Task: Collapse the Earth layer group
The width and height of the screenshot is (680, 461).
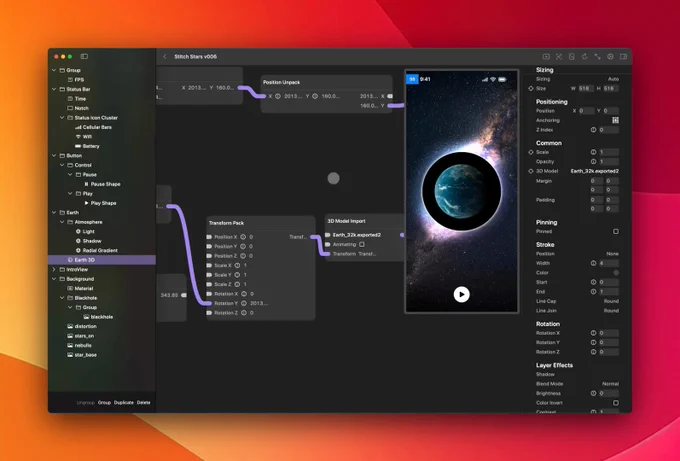Action: point(54,213)
